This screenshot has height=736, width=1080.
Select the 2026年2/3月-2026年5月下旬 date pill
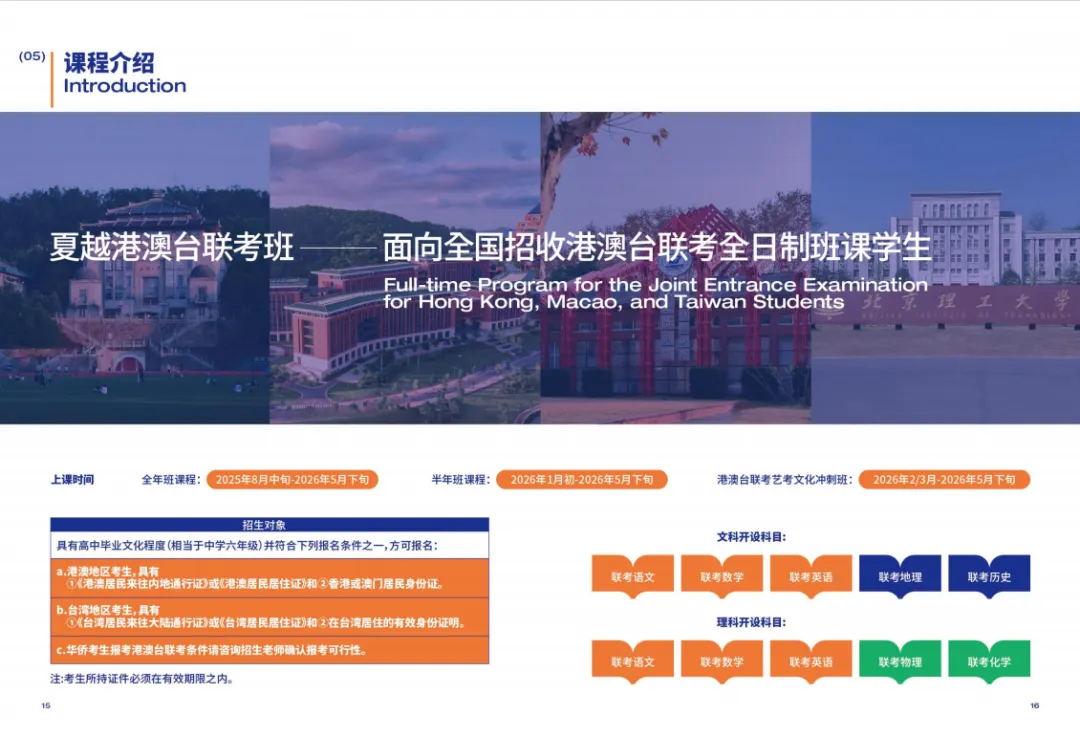pyautogui.click(x=944, y=480)
